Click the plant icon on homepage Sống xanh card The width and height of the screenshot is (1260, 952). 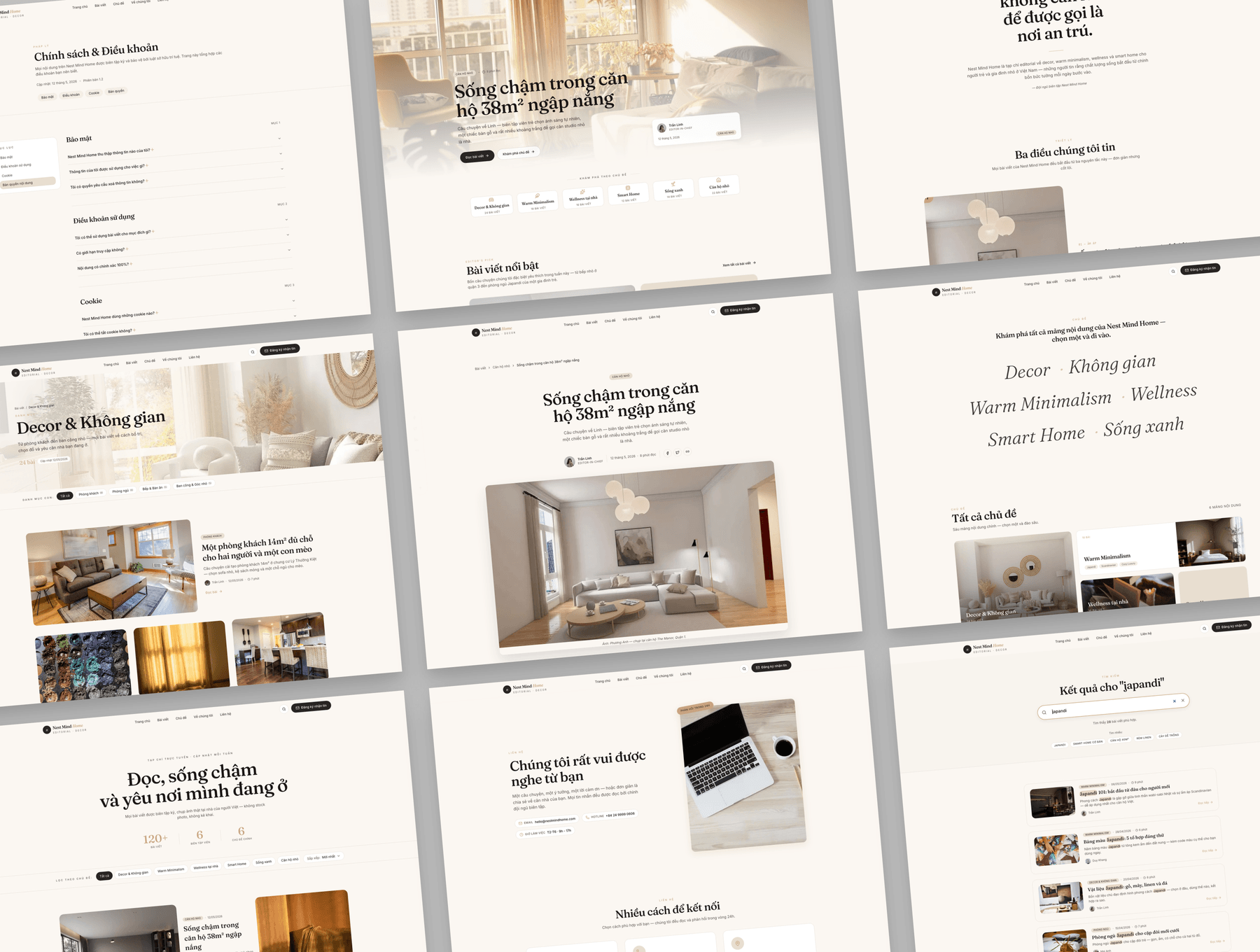tap(673, 184)
